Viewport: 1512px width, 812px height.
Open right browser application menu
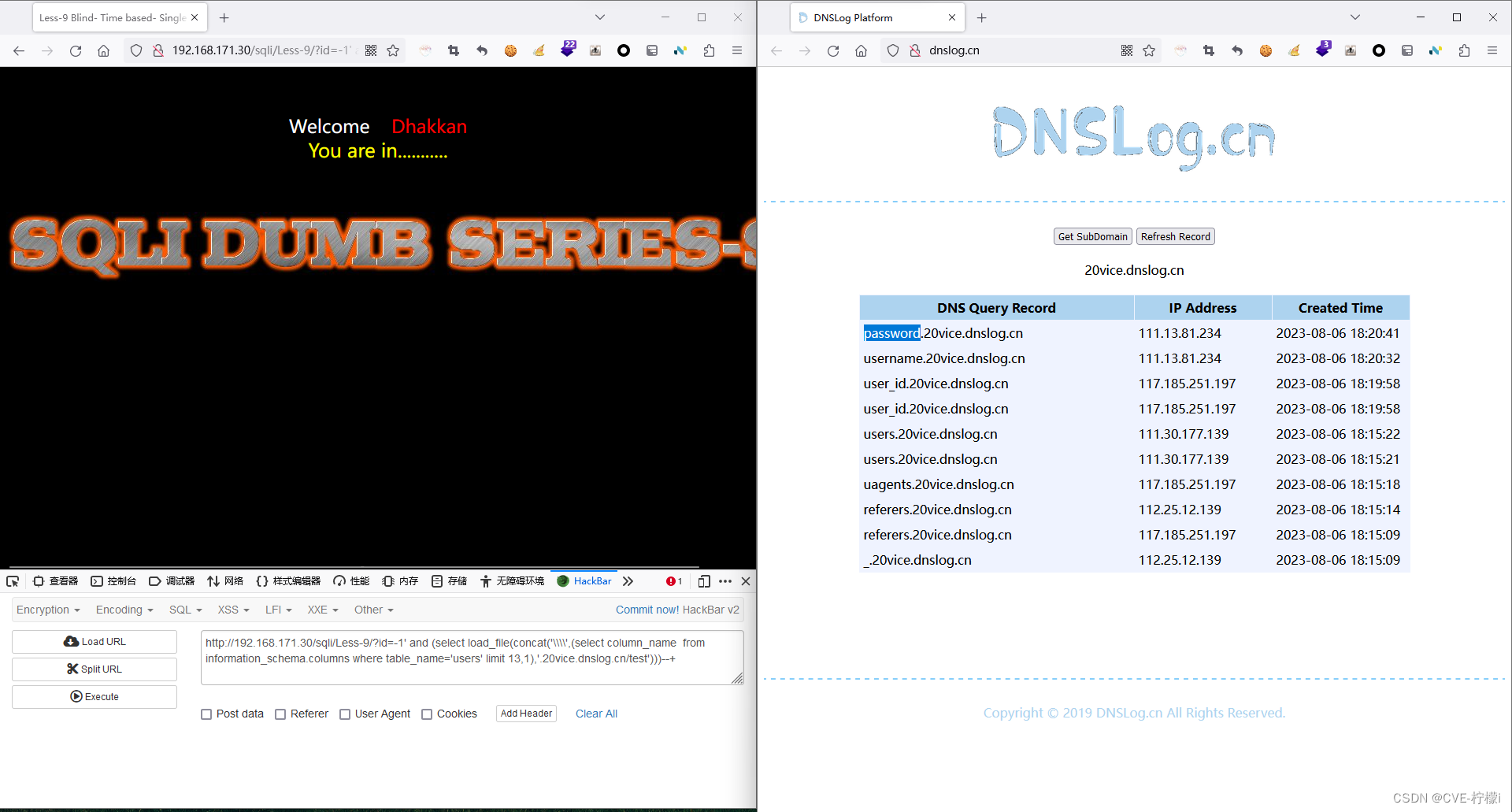(x=1492, y=50)
